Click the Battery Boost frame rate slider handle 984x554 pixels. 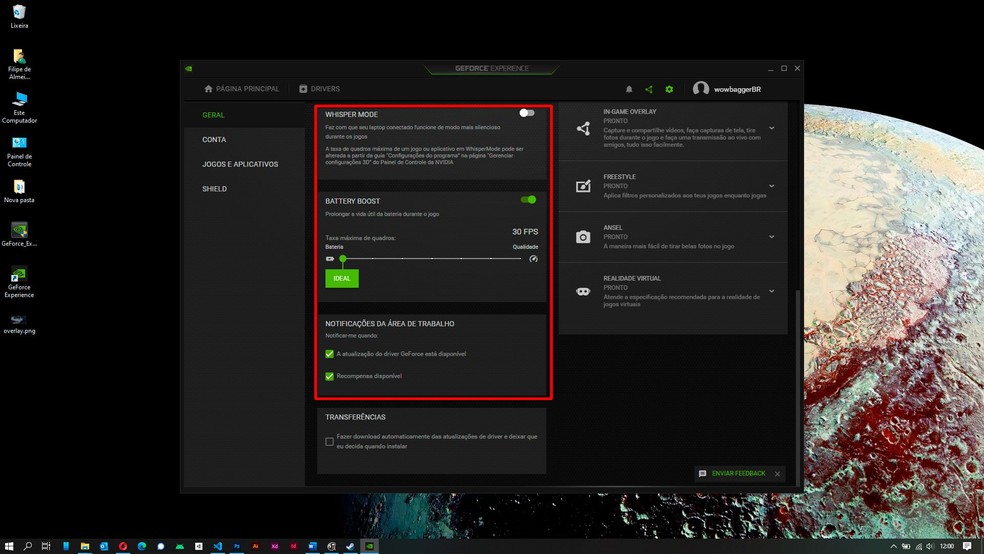point(343,259)
